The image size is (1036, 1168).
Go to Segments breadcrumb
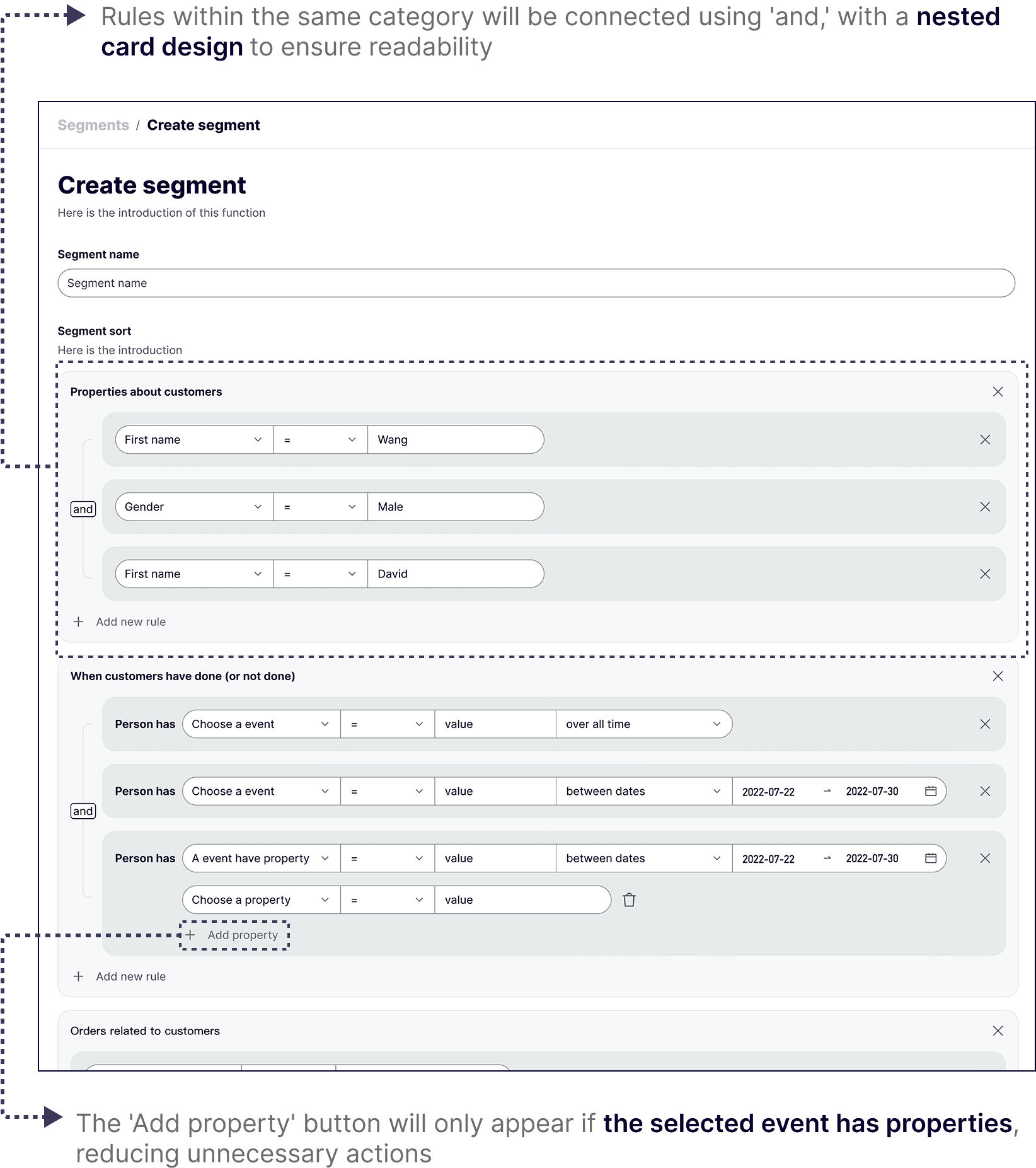tap(93, 125)
